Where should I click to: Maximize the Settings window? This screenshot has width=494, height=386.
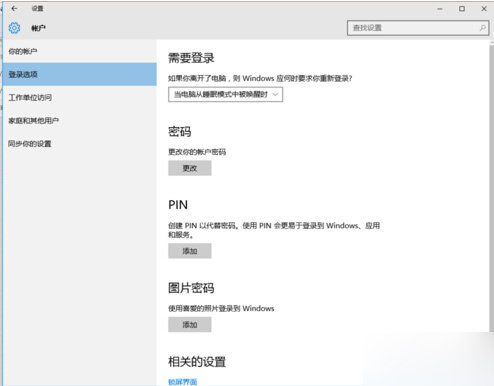pos(462,9)
